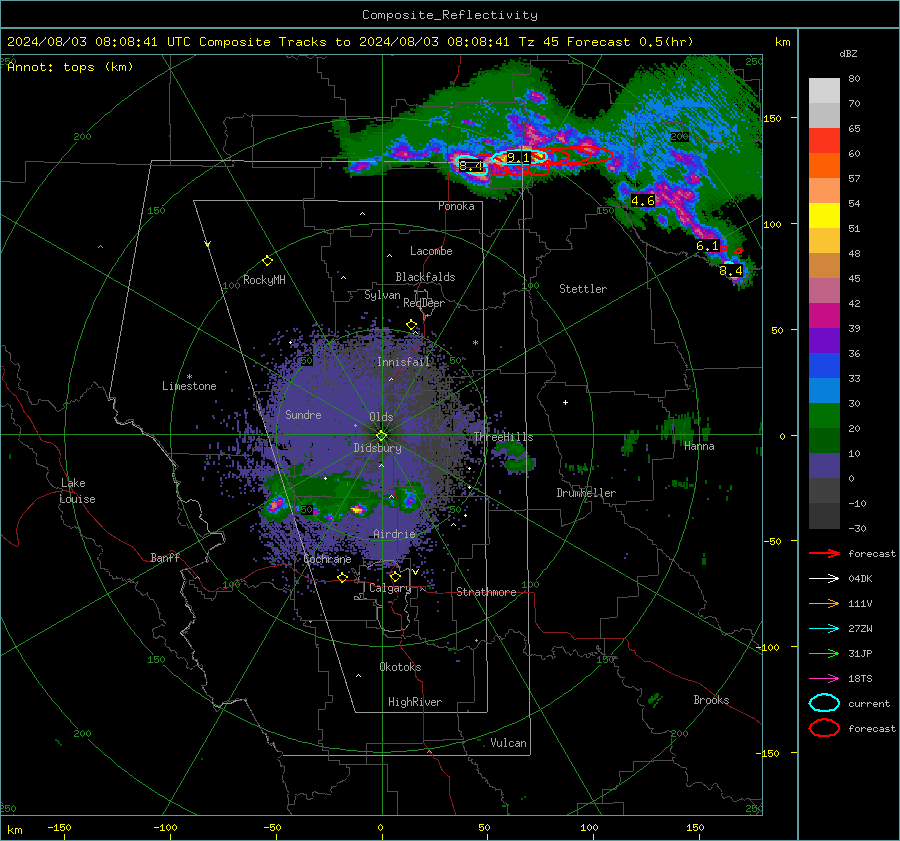Viewport: 900px width, 841px height.
Task: Select the 6.1 storm top annotation
Action: point(707,246)
